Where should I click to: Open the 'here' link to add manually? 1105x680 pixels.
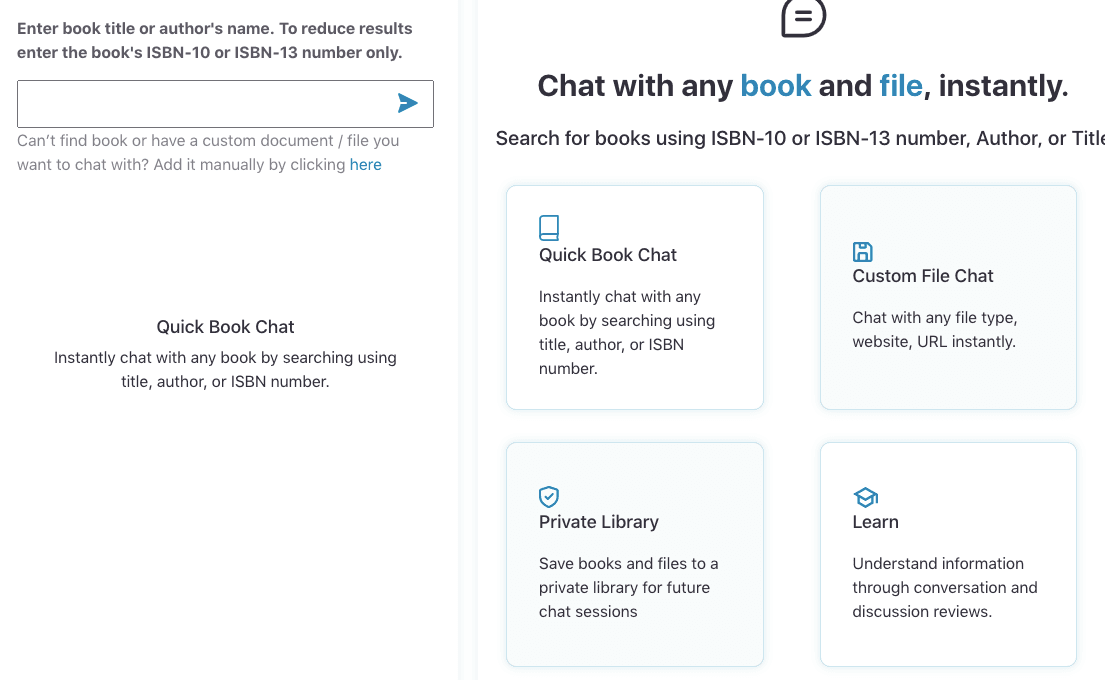click(365, 165)
